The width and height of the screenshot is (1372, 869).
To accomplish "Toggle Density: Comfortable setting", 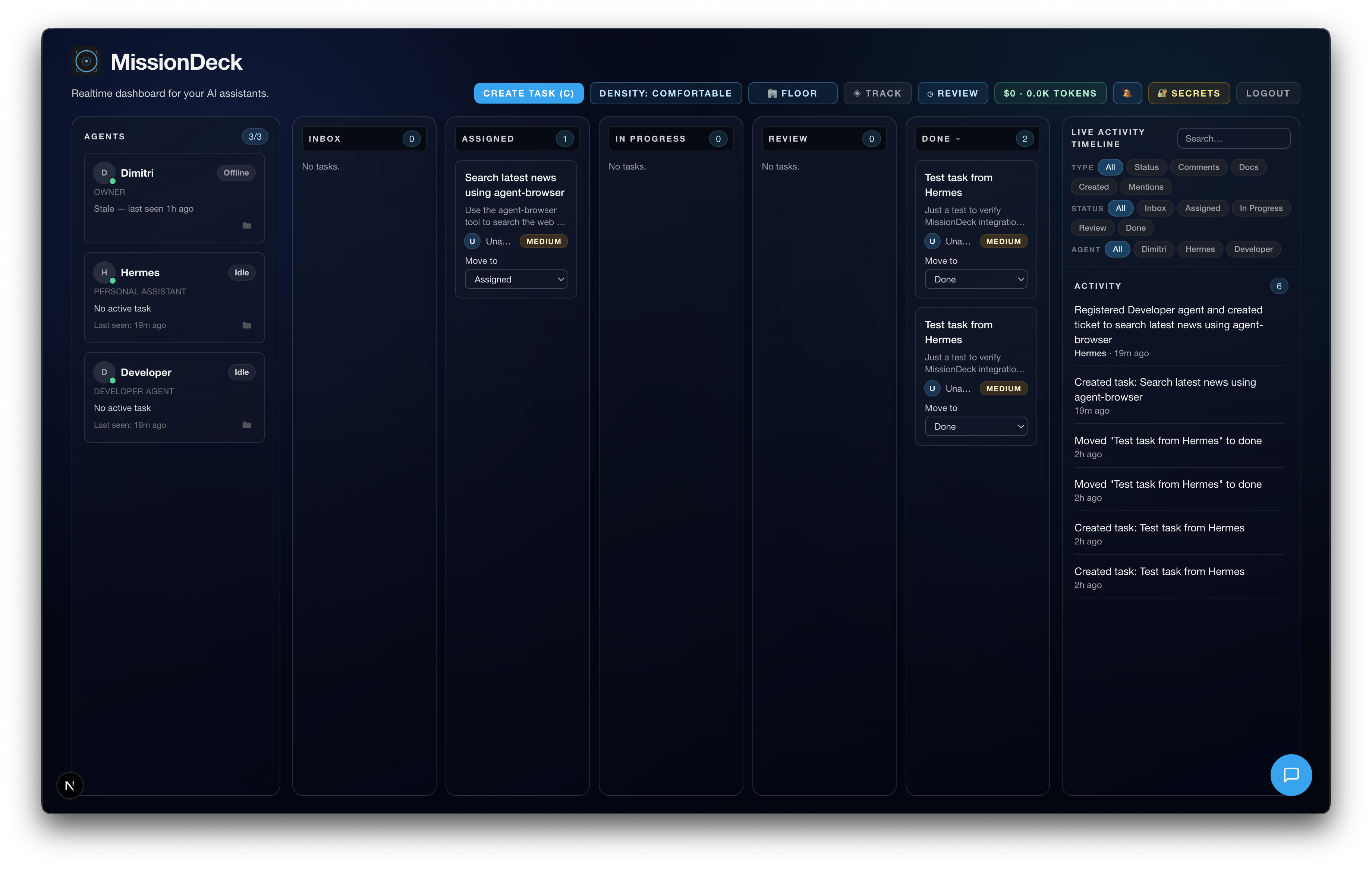I will [x=665, y=93].
